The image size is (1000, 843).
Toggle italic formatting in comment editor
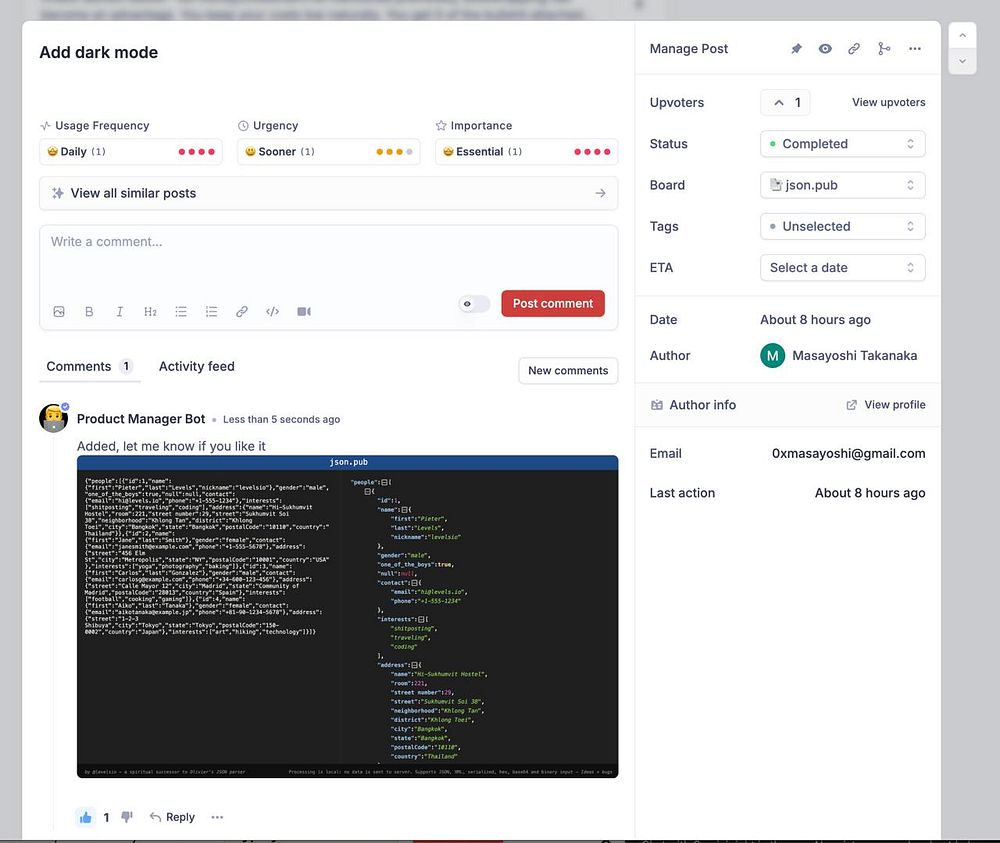[x=119, y=312]
